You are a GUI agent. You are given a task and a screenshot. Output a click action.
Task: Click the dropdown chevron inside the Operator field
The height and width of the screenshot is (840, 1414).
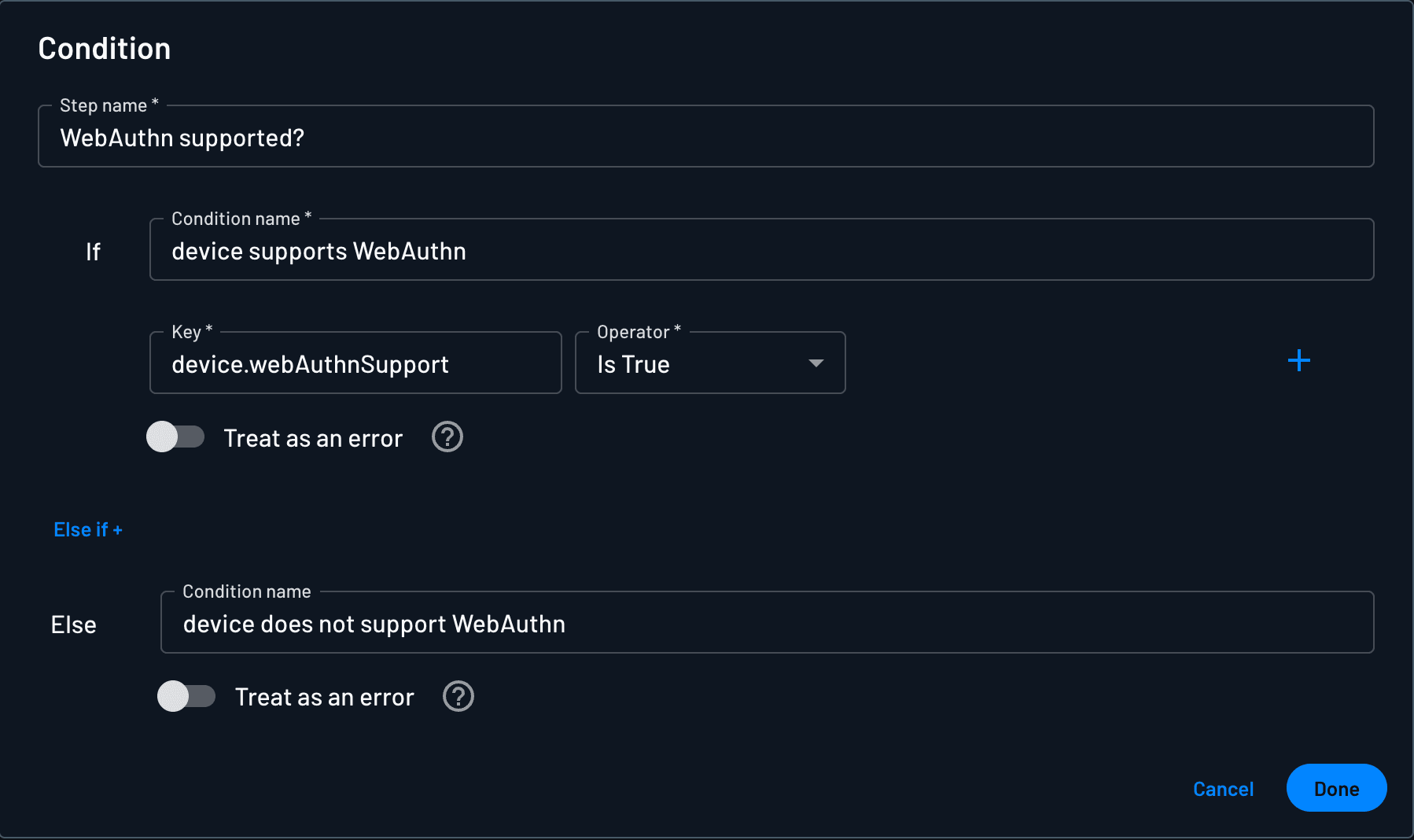click(x=816, y=363)
